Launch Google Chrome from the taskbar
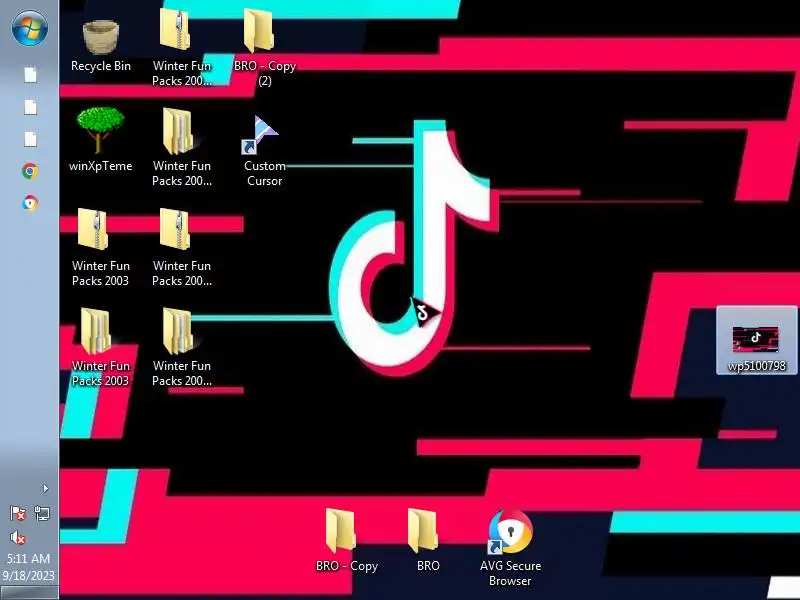This screenshot has height=600, width=800. coord(30,171)
